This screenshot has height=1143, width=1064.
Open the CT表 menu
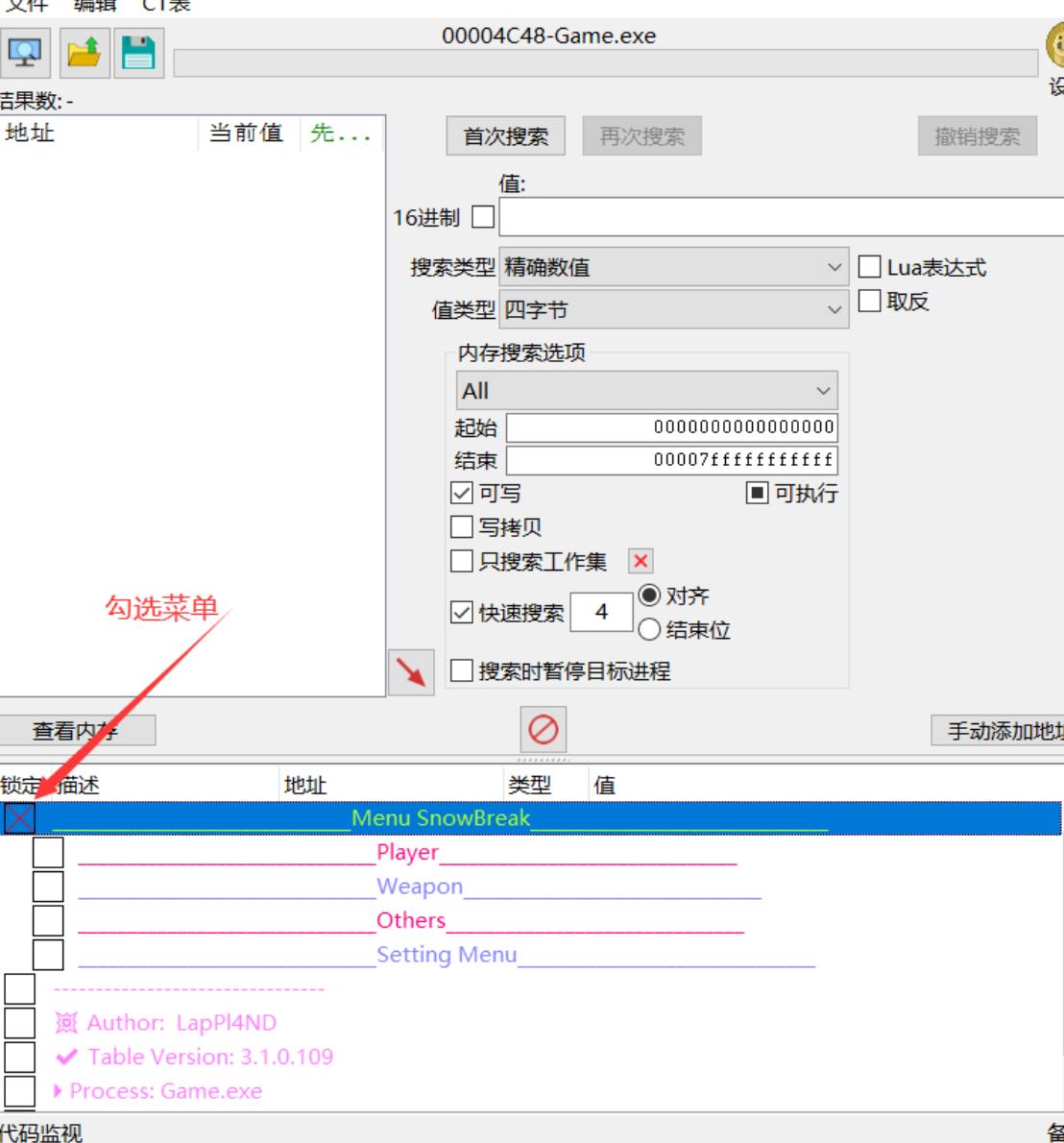point(166,5)
